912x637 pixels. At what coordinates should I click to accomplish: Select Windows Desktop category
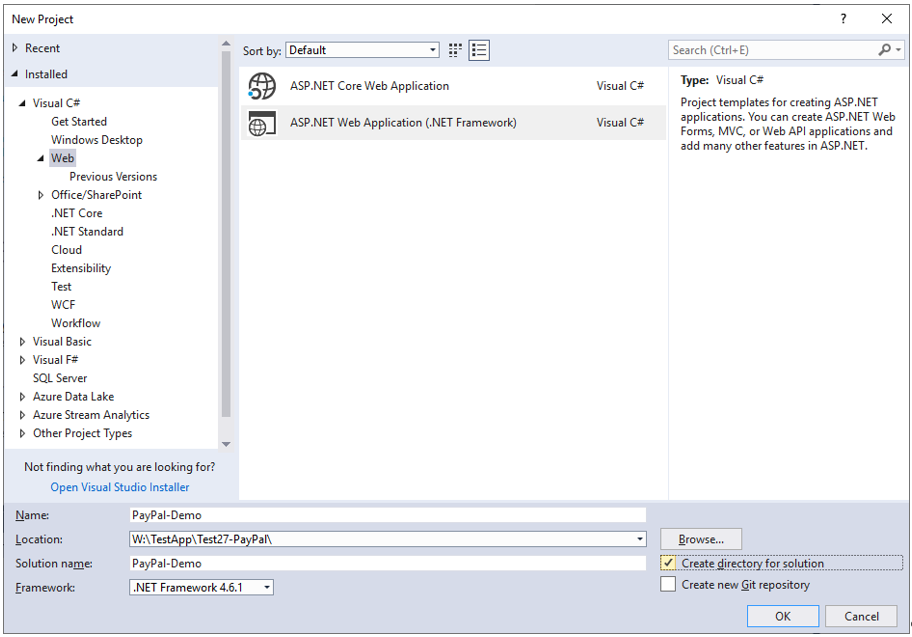pyautogui.click(x=97, y=140)
